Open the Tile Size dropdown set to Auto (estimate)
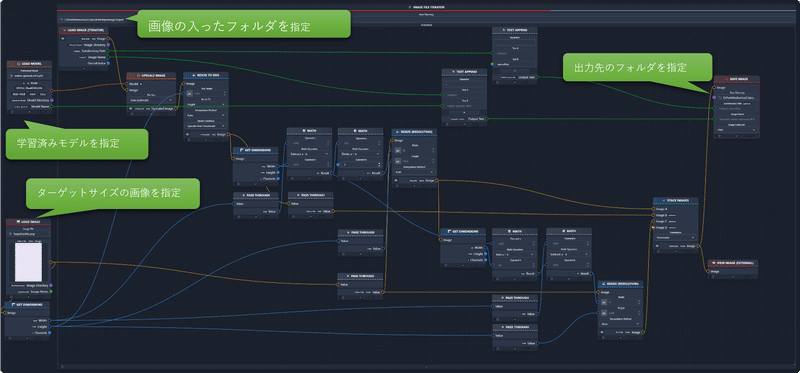The width and height of the screenshot is (800, 373). [x=151, y=100]
